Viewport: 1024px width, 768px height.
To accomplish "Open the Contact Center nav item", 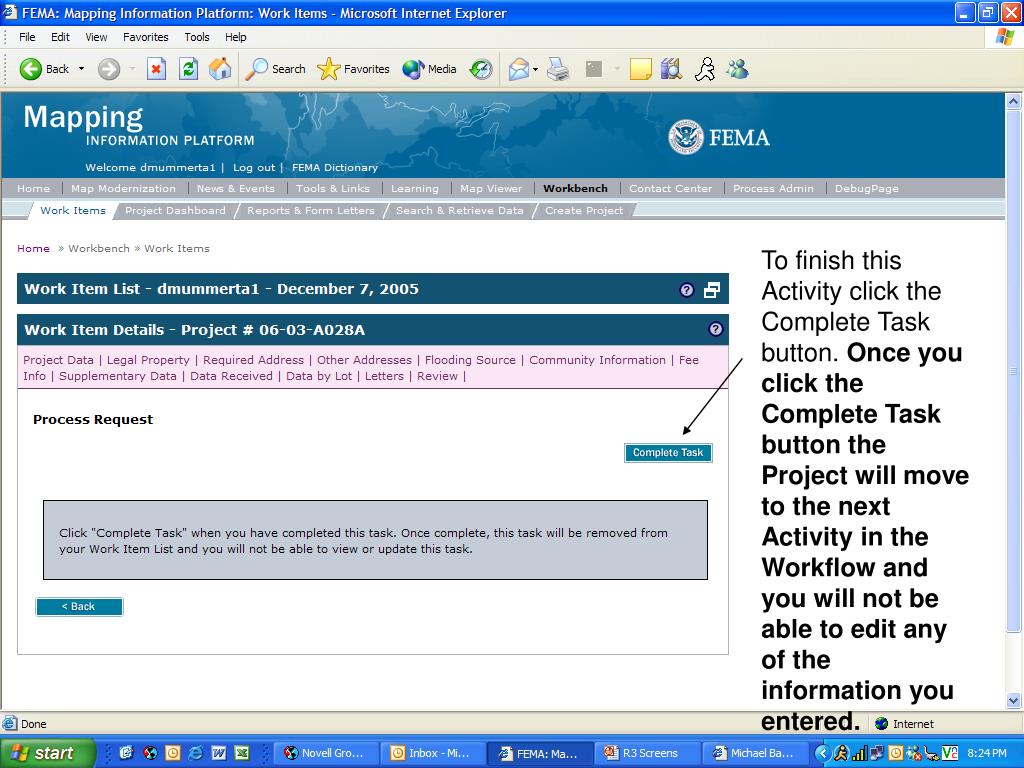I will [x=671, y=189].
